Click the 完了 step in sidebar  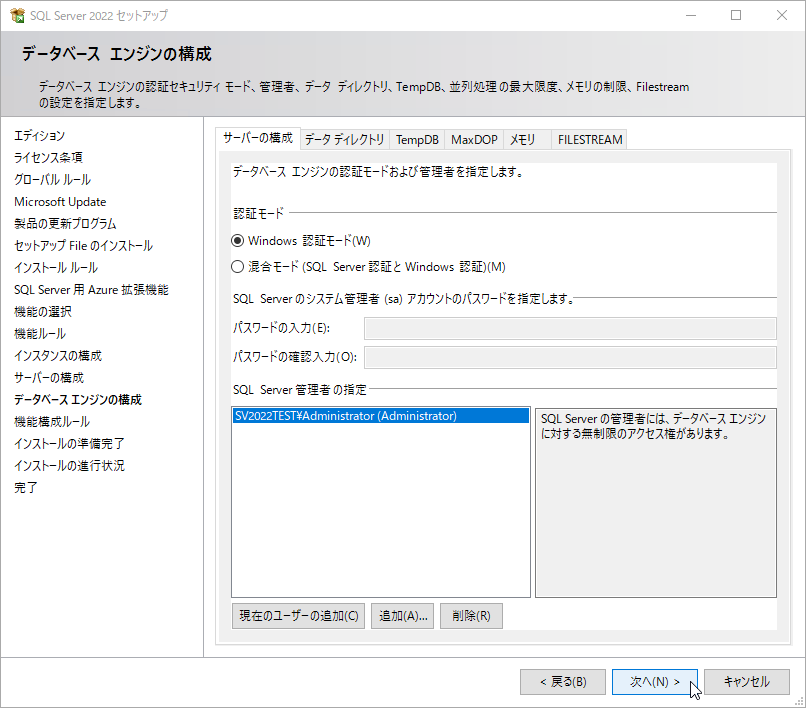click(x=26, y=488)
